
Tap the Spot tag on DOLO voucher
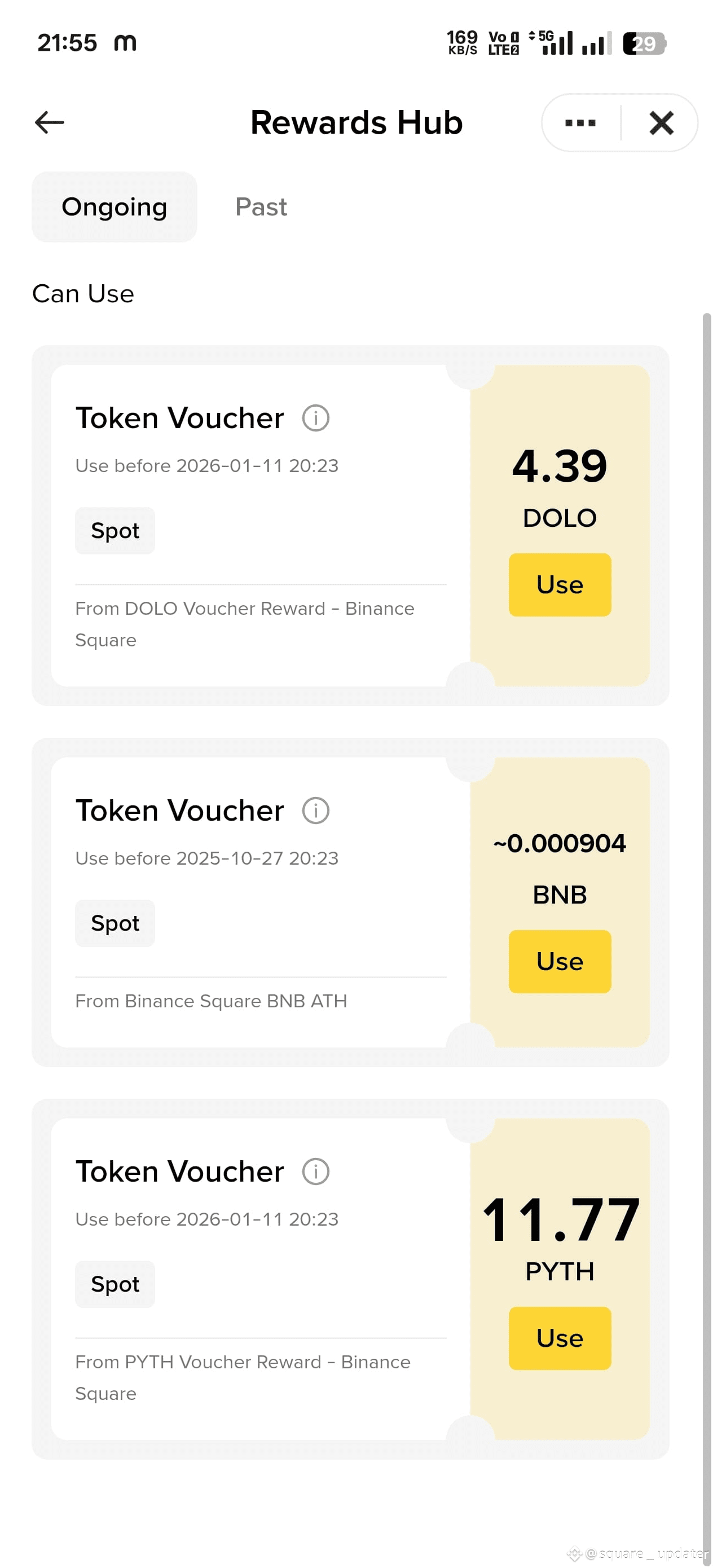click(115, 531)
